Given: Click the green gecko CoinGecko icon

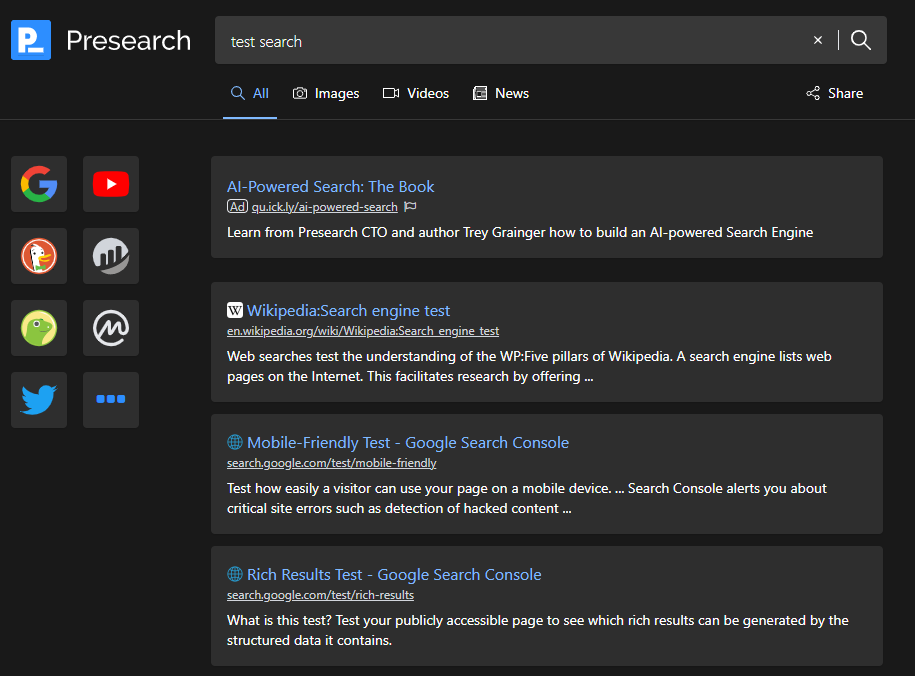Looking at the screenshot, I should (x=39, y=328).
